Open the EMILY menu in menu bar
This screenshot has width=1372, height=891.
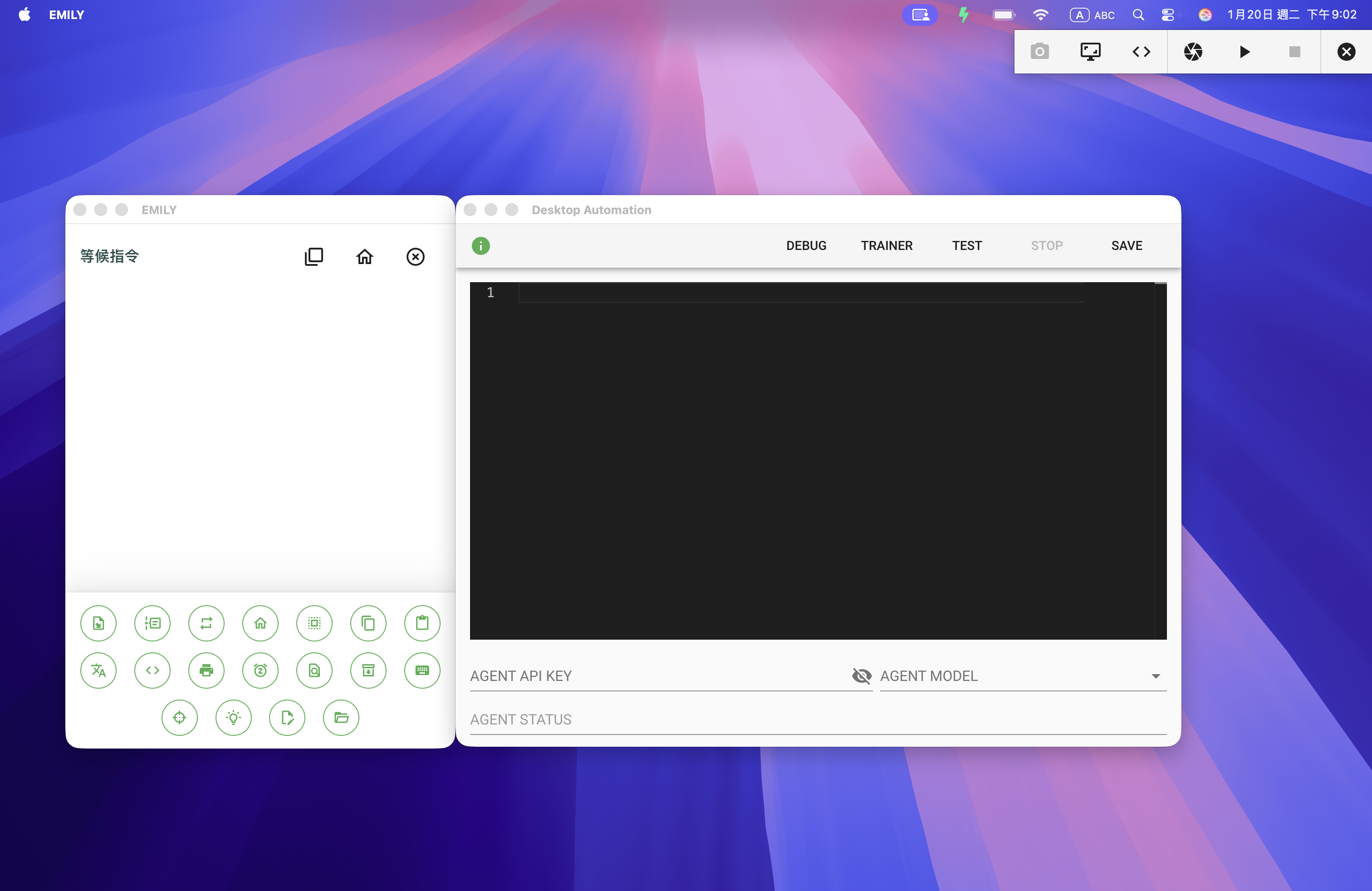66,15
